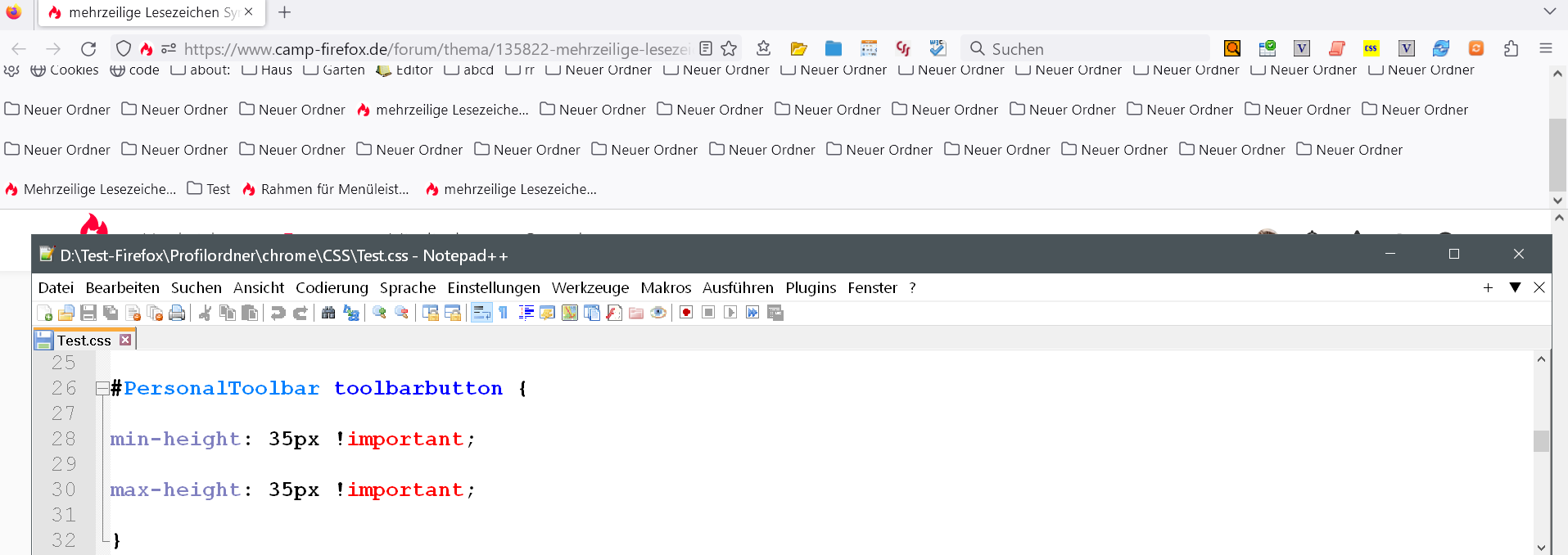
Task: Click the Undo arrow in Notepad++ toolbar
Action: click(278, 313)
